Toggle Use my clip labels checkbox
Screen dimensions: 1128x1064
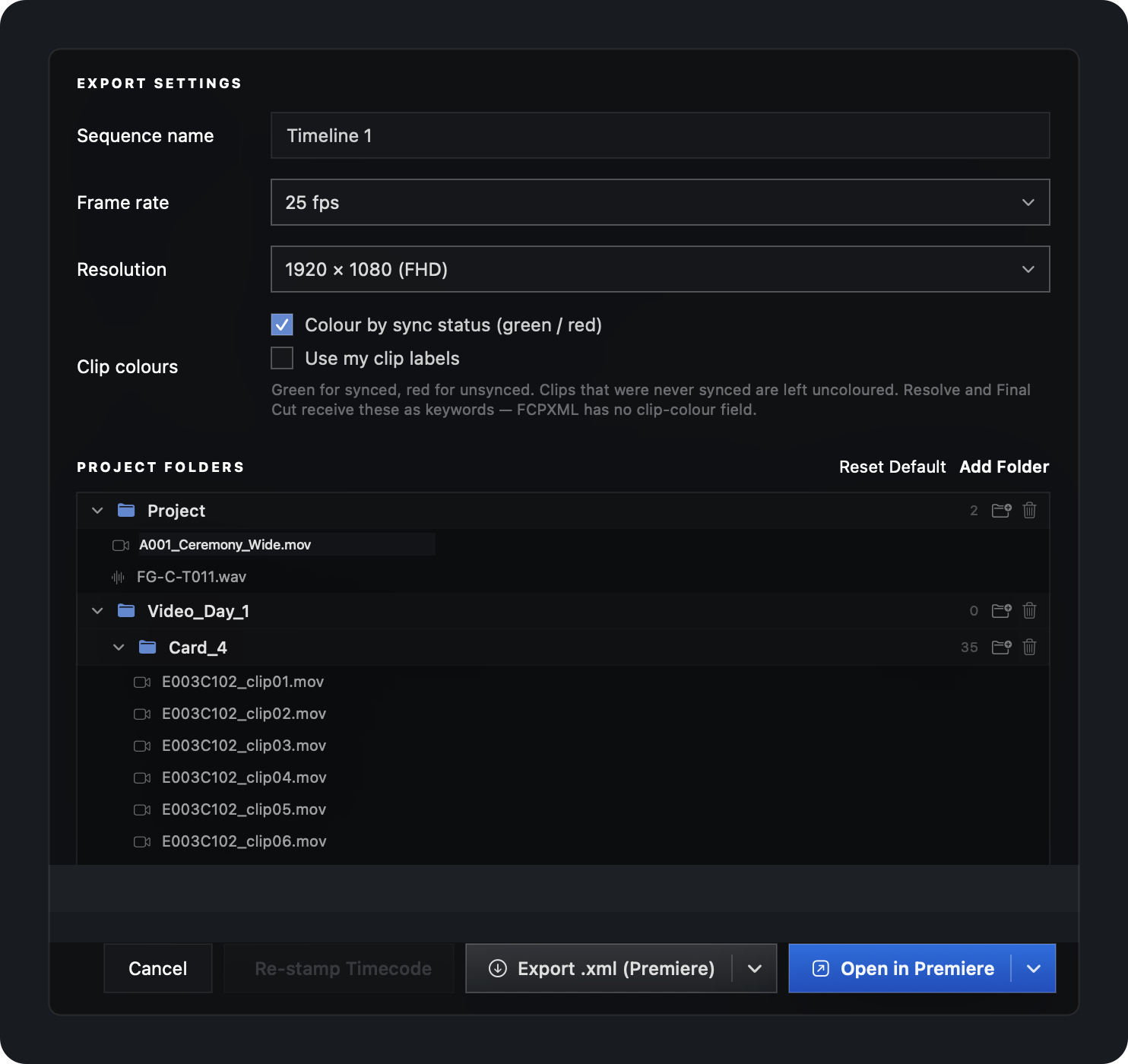pyautogui.click(x=282, y=358)
